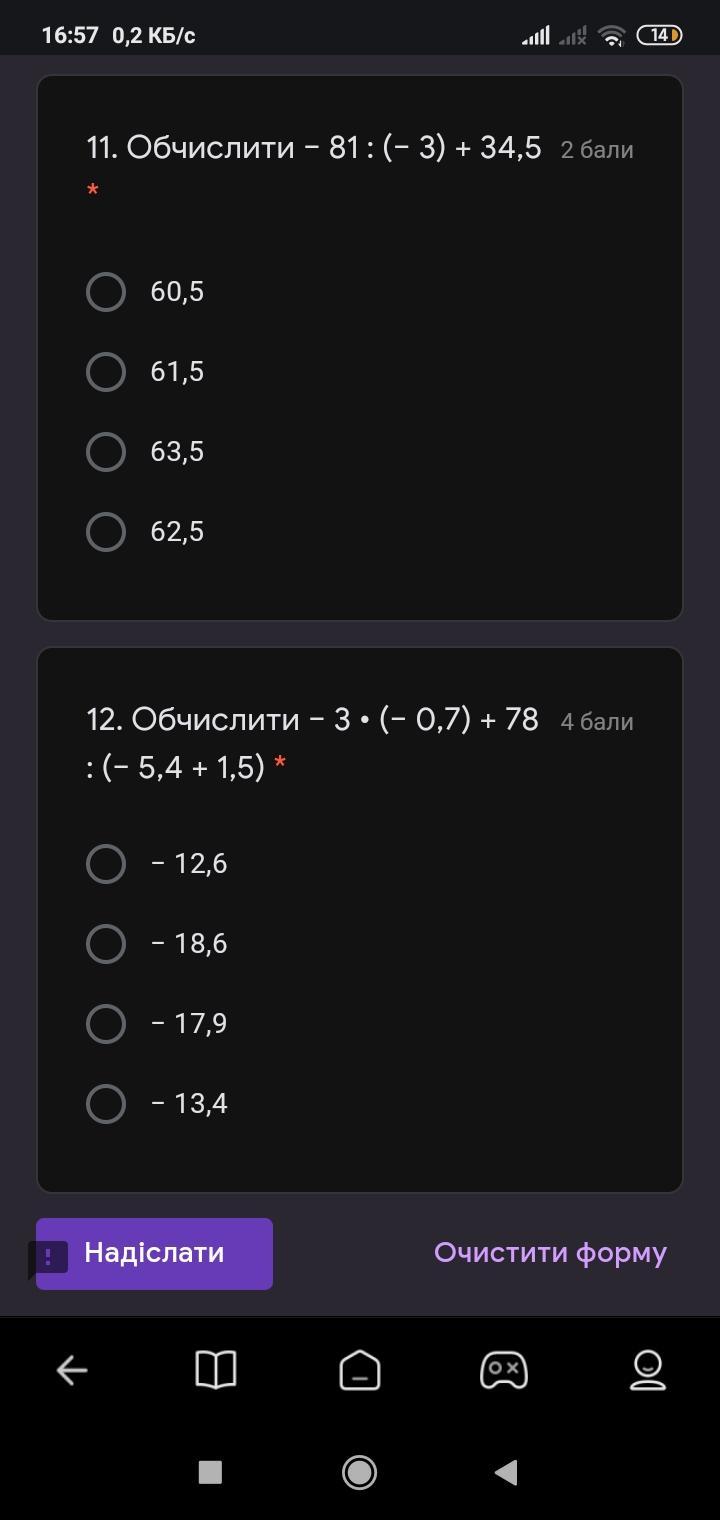Tap the Android home circle button
Image resolution: width=720 pixels, height=1520 pixels.
click(359, 1472)
